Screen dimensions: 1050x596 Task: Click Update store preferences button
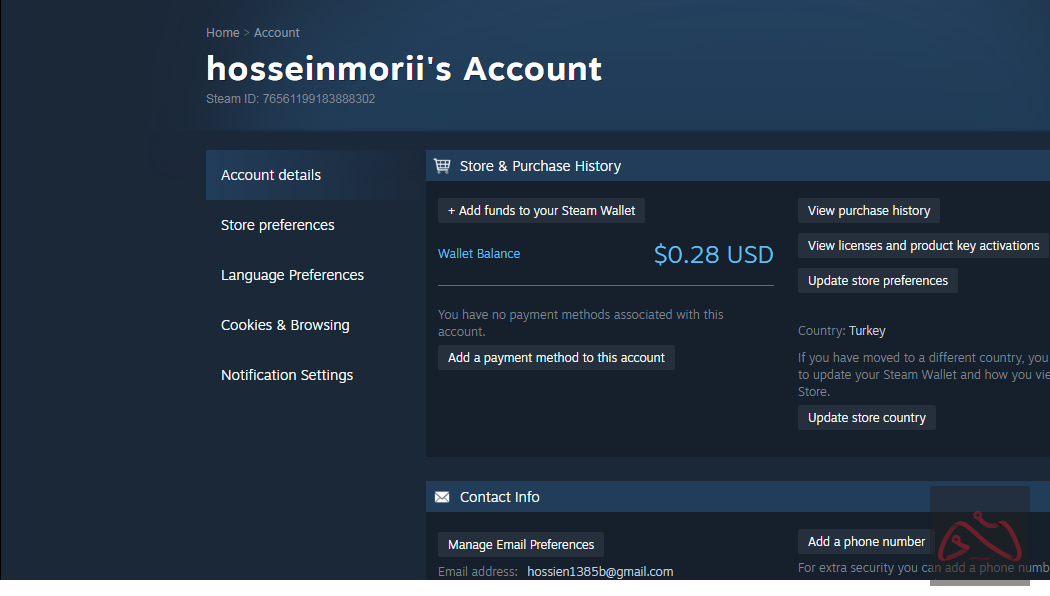[877, 281]
